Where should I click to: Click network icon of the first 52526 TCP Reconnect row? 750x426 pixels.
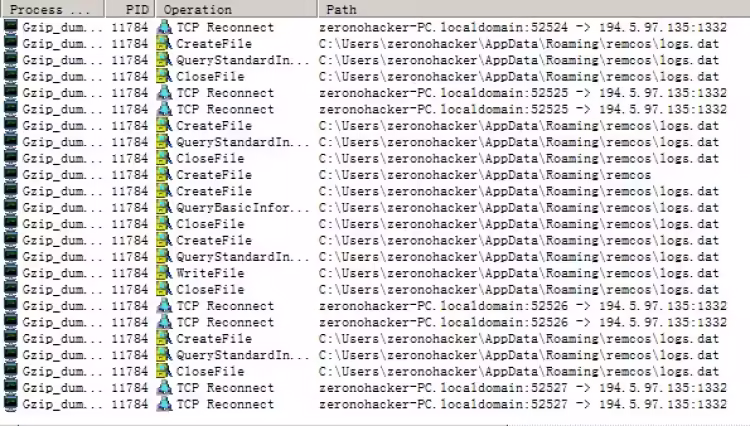pos(164,306)
